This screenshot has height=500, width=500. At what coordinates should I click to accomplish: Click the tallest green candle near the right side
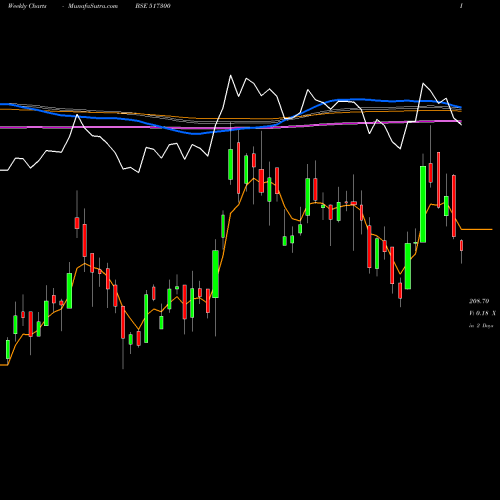(x=423, y=204)
